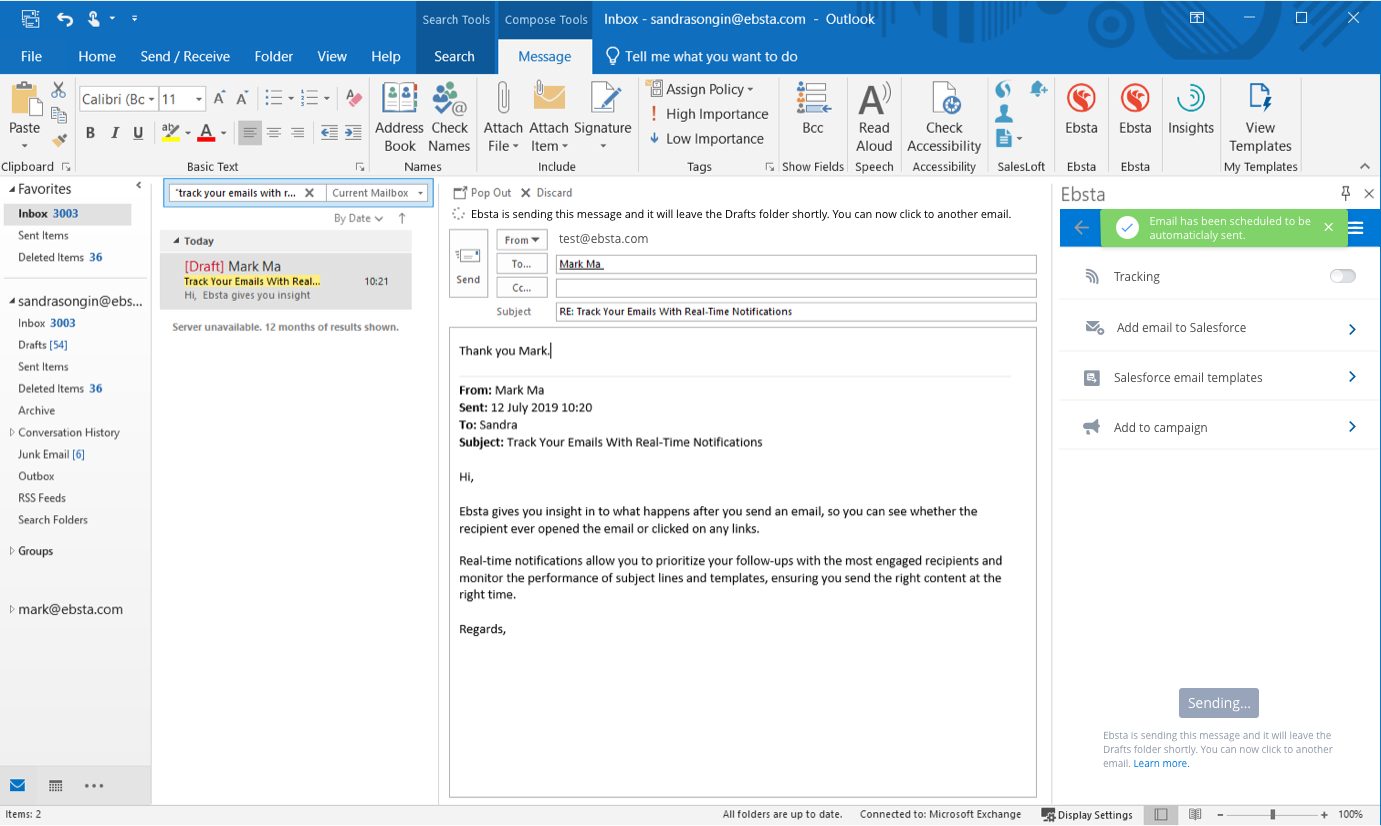Open the Learn more link
This screenshot has height=826, width=1381.
tap(1161, 763)
